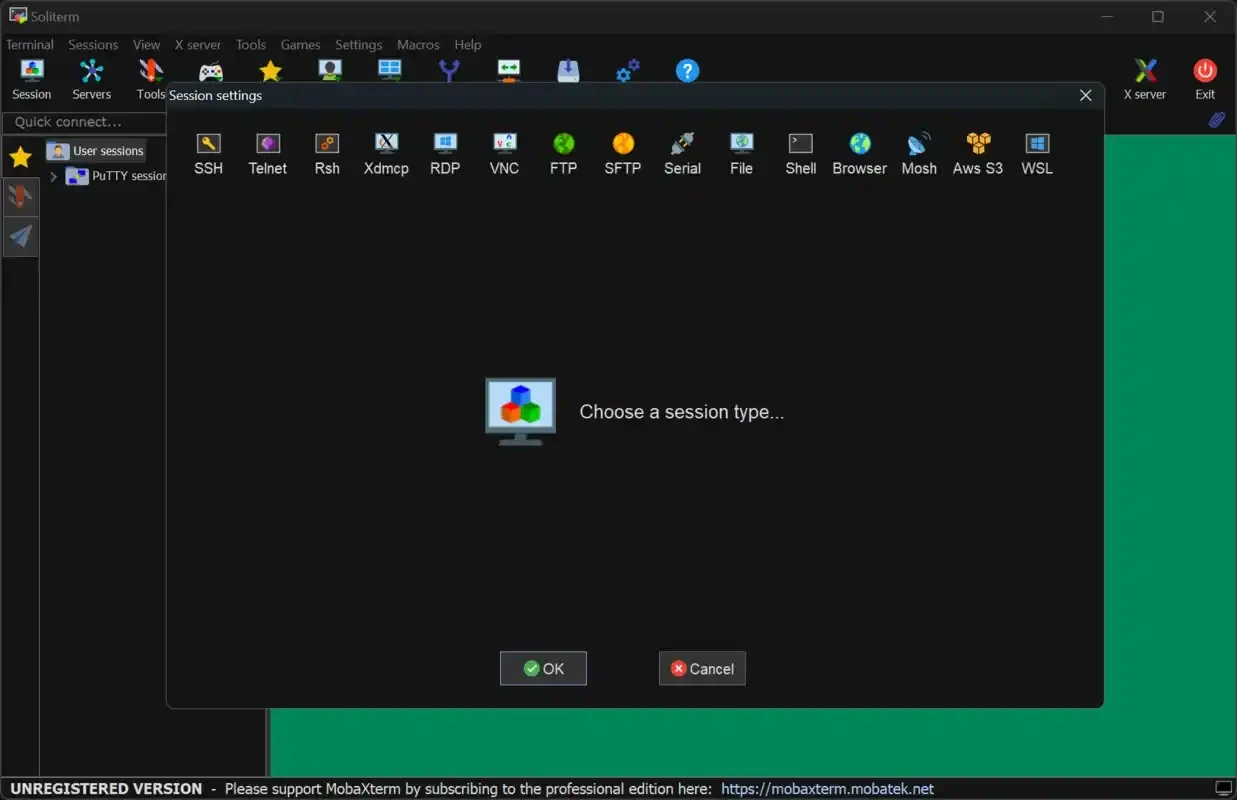
Task: Choose the RDP session type
Action: click(x=445, y=155)
